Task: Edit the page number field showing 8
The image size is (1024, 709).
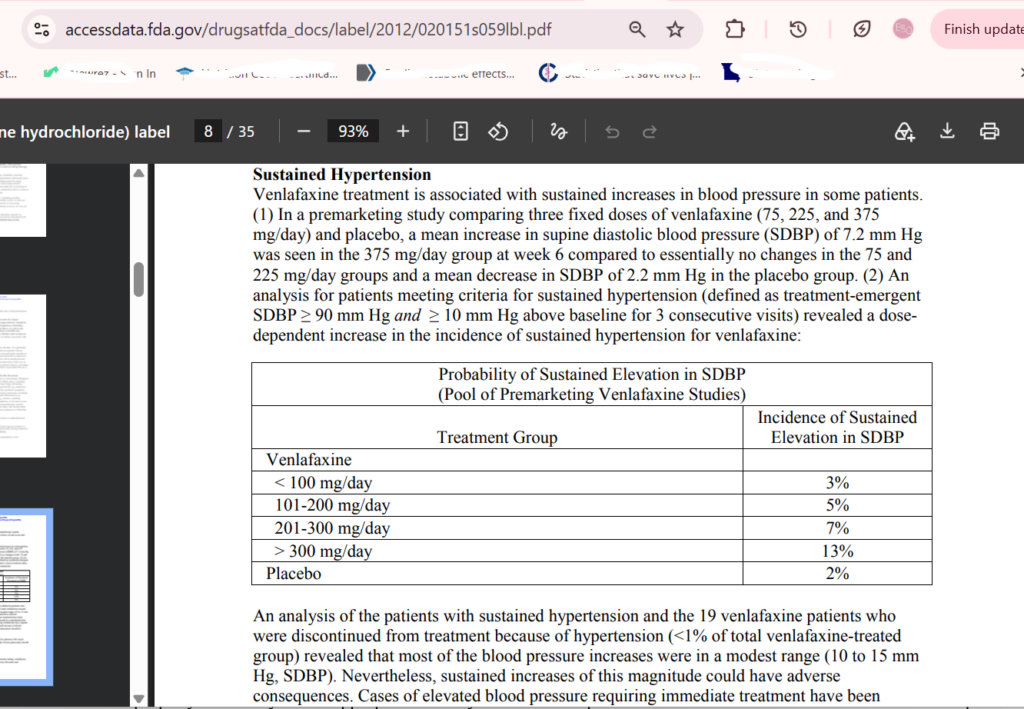Action: click(208, 131)
